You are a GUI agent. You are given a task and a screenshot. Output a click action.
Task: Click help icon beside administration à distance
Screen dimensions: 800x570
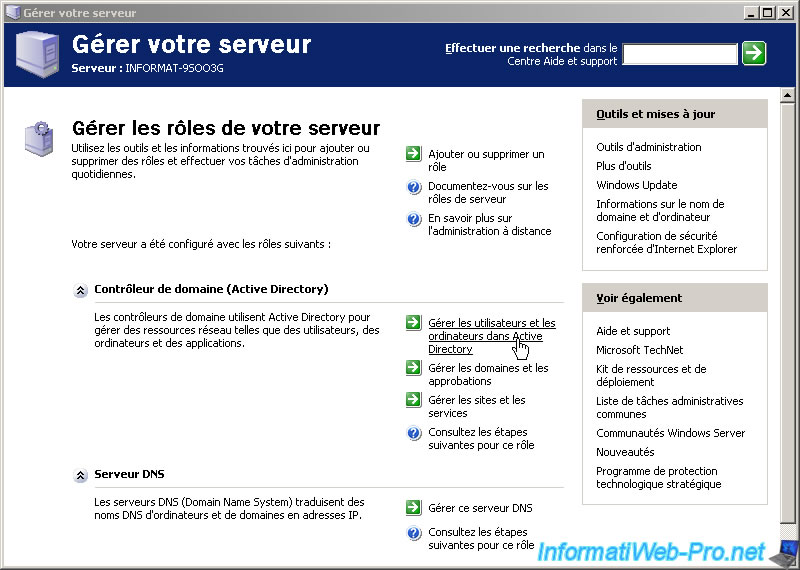(414, 218)
